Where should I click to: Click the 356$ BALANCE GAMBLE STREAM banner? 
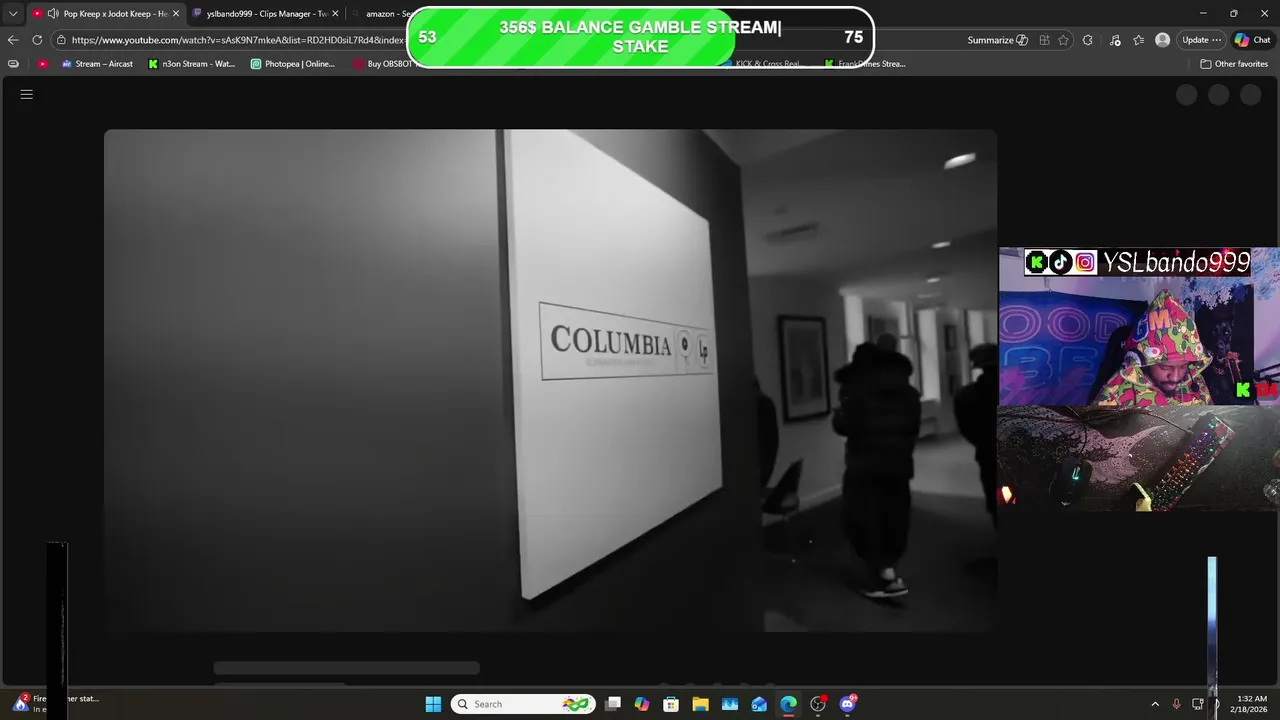(x=640, y=37)
